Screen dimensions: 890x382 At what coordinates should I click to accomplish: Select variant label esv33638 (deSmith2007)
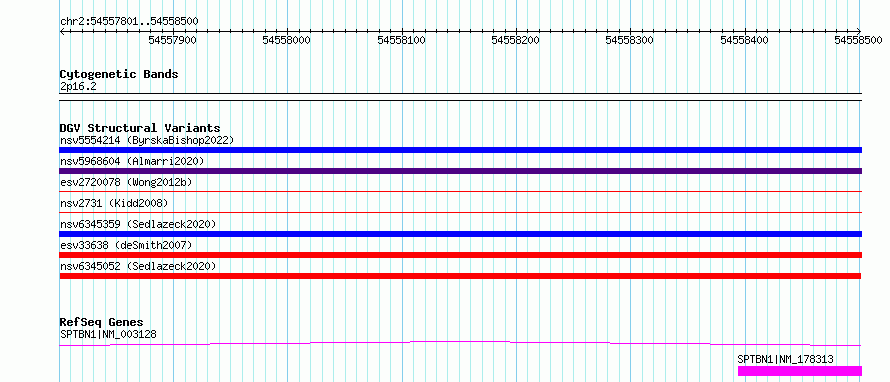(x=126, y=245)
